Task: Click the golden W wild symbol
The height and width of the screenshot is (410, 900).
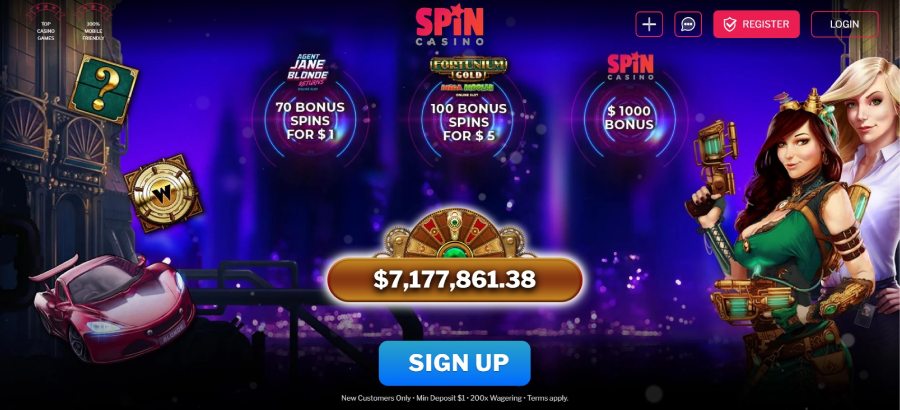Action: point(163,193)
